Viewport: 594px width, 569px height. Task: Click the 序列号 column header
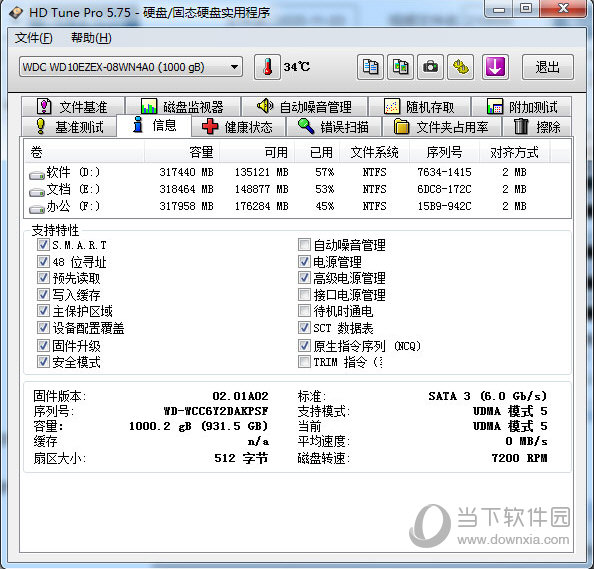tap(444, 152)
